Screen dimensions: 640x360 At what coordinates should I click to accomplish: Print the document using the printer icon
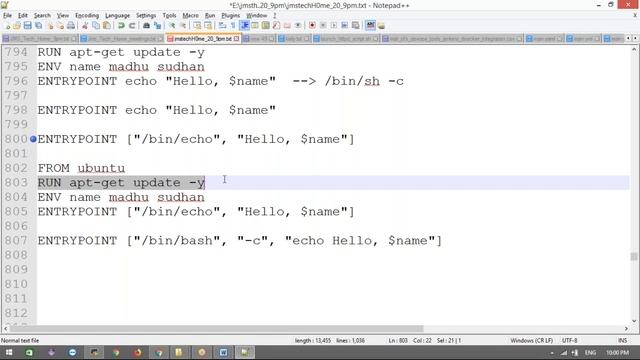71,26
